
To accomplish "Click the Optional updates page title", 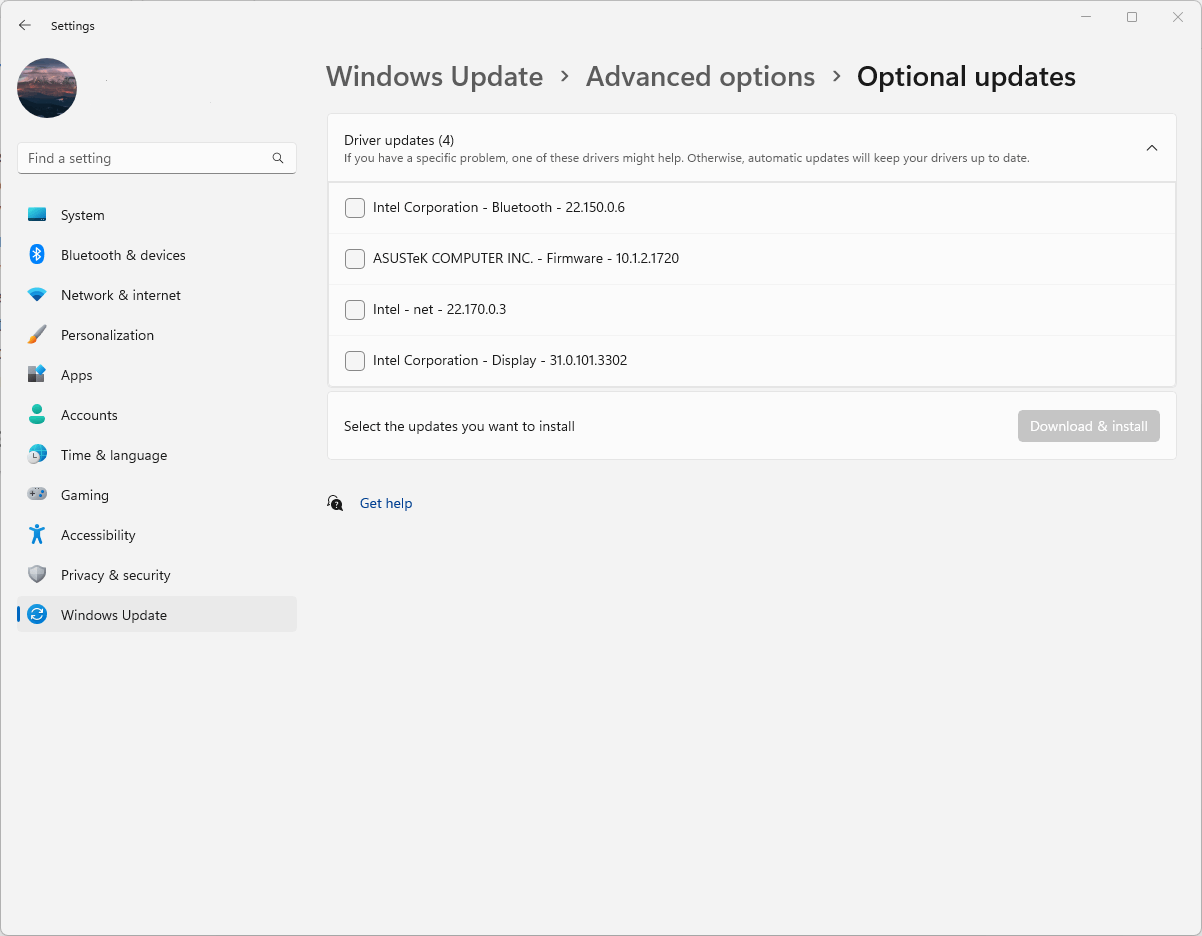I will 966,77.
